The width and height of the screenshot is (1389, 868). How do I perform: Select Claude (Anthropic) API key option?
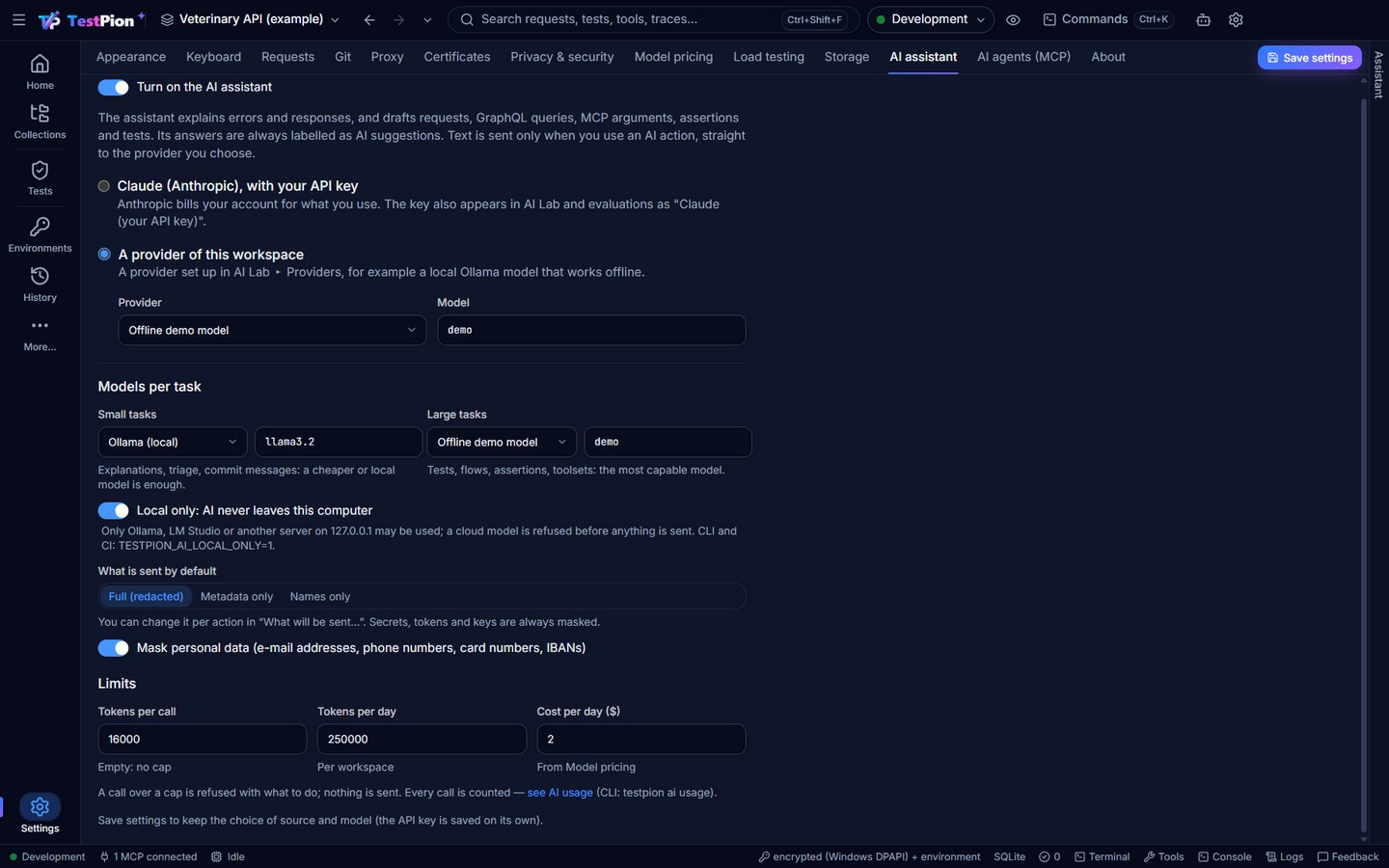click(x=104, y=186)
